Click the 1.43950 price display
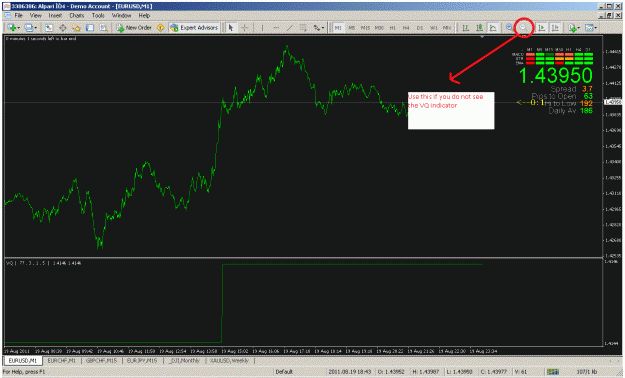Image resolution: width=625 pixels, height=378 pixels. 556,75
